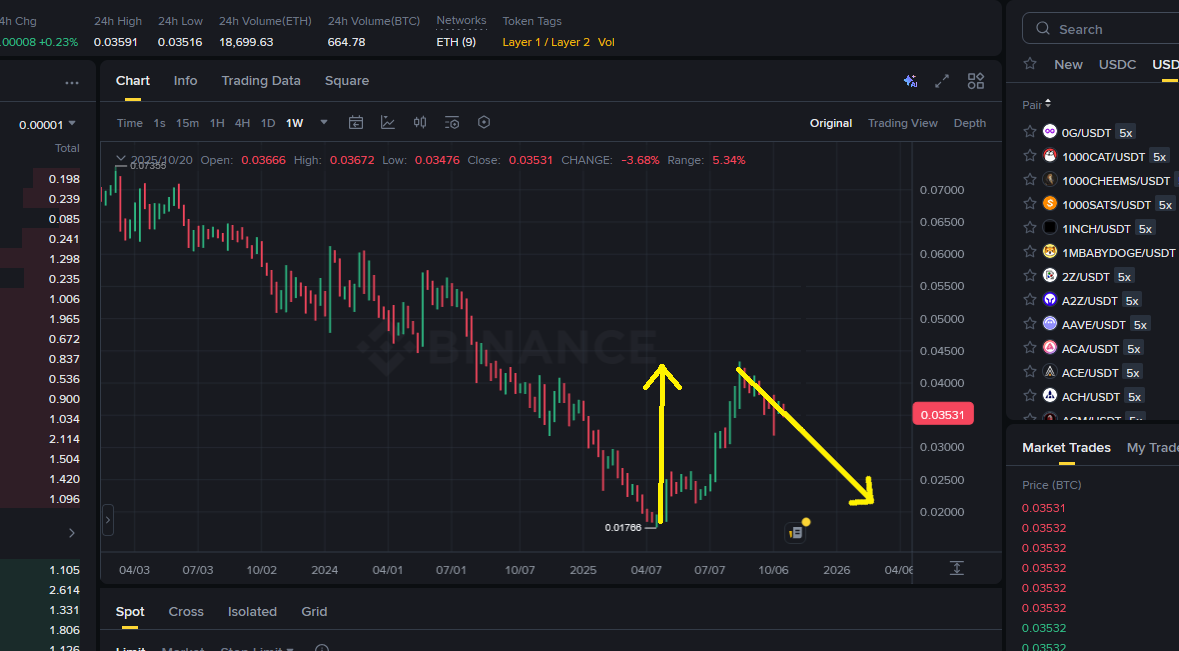Click the 0G coin logo
The image size is (1179, 651).
point(1050,132)
